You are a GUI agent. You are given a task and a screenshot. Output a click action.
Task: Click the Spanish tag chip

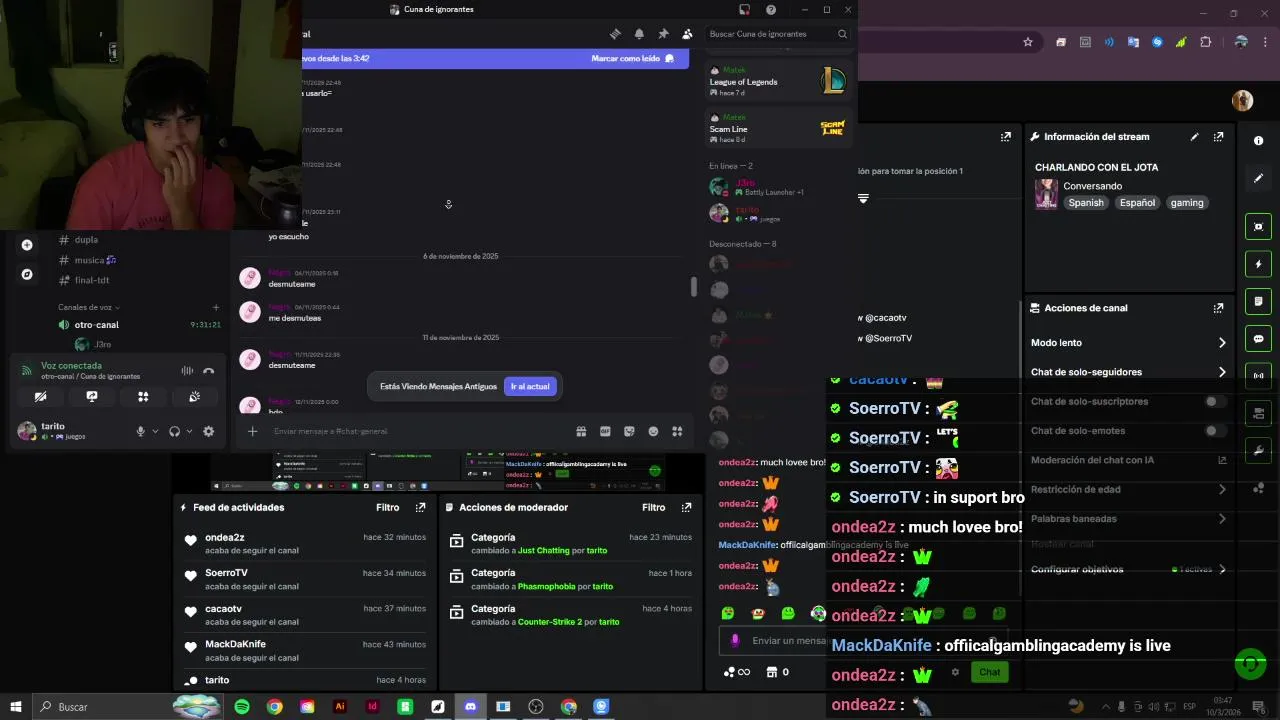coord(1086,203)
